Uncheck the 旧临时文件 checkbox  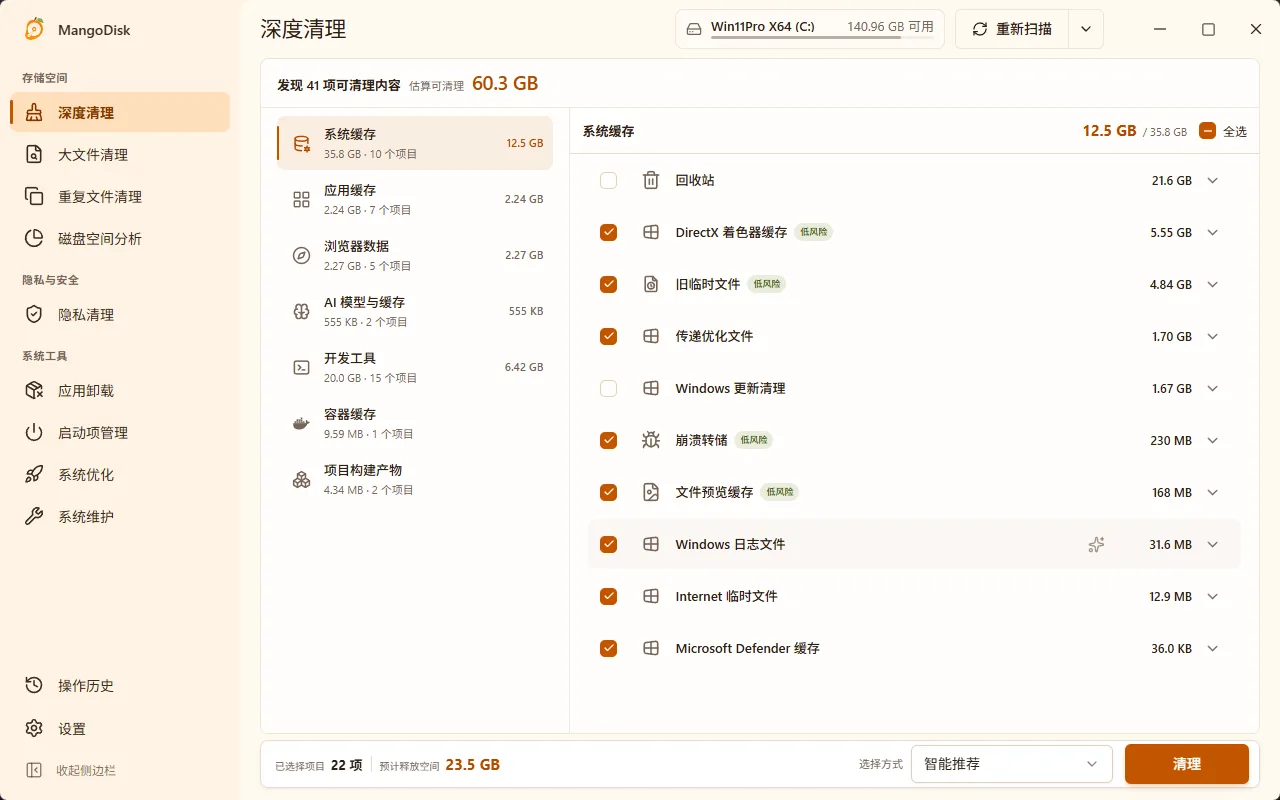pyautogui.click(x=608, y=285)
